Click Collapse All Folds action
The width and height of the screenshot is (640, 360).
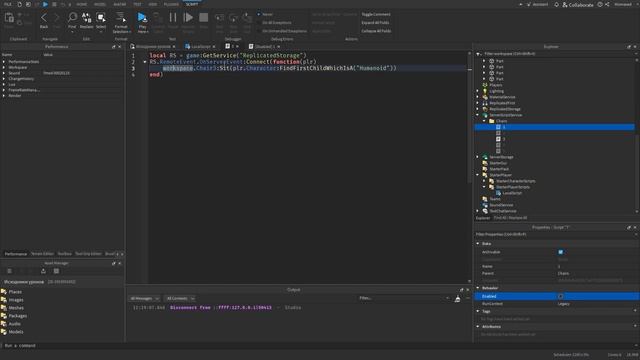click(x=376, y=31)
